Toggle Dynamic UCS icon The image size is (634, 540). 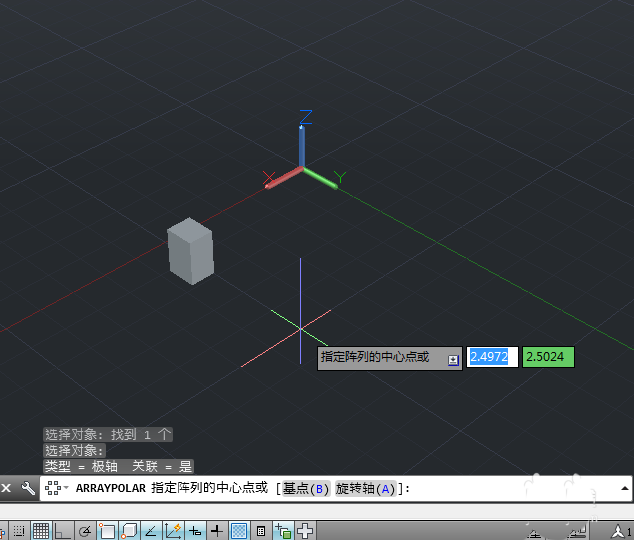coord(173,531)
